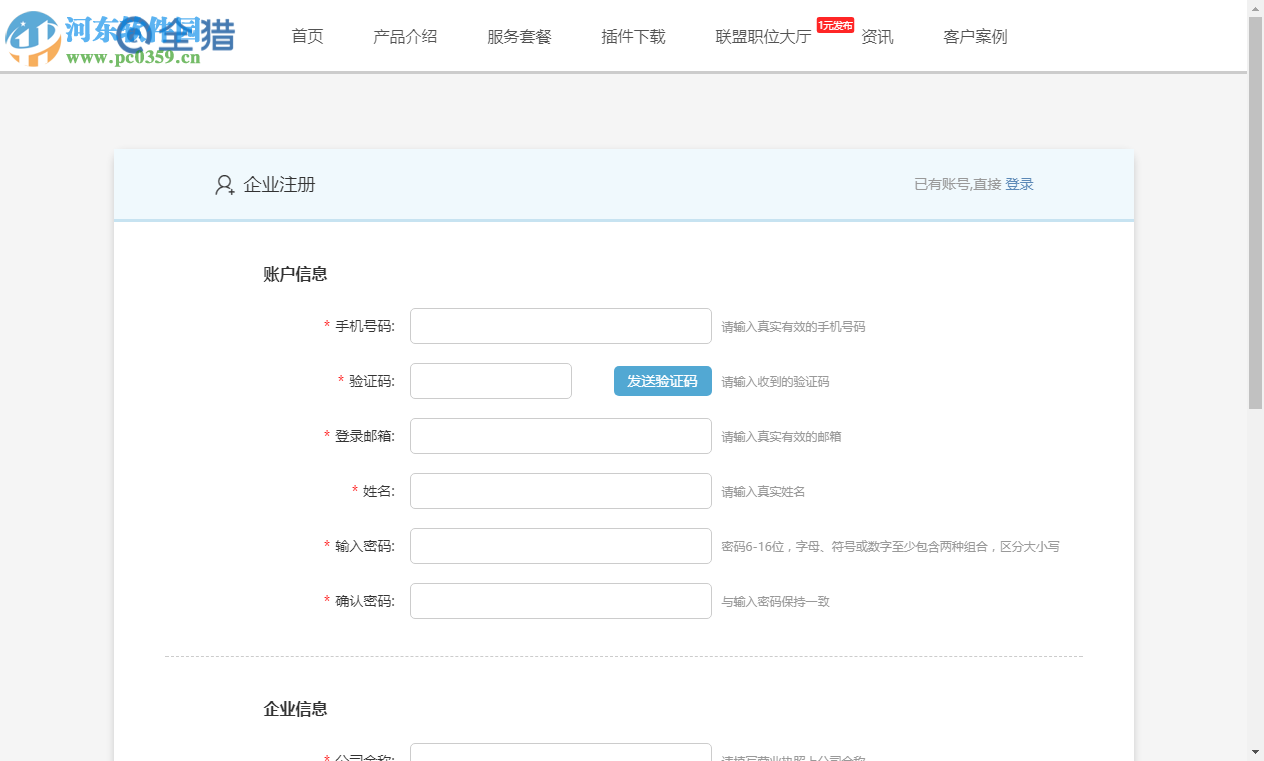This screenshot has height=761, width=1264.
Task: Open 产品介绍 in the navigation
Action: coord(405,37)
